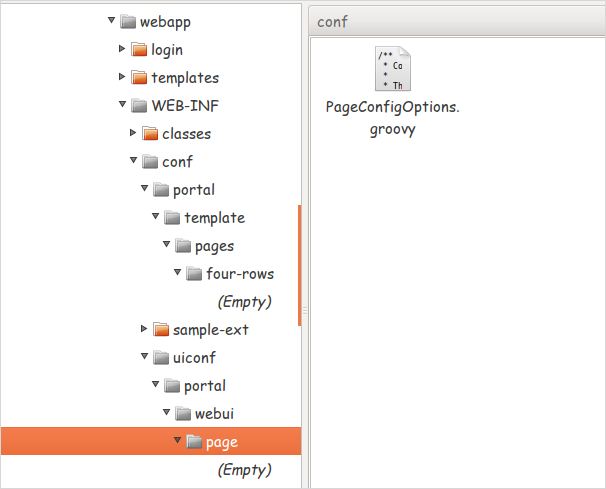Expand the templates folder disclosure arrow
This screenshot has width=606, height=489.
pos(122,77)
